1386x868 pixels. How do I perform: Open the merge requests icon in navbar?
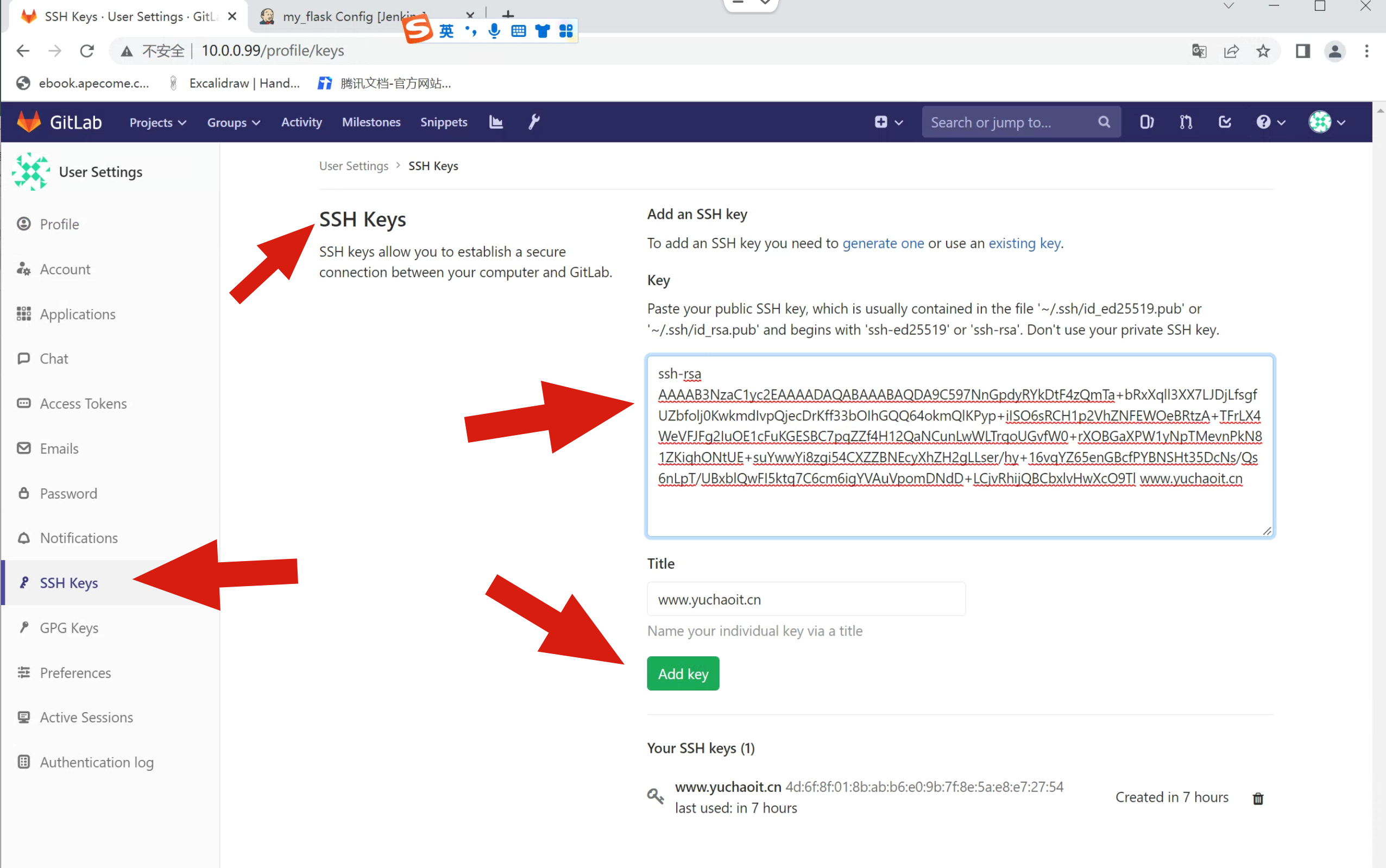pyautogui.click(x=1186, y=122)
